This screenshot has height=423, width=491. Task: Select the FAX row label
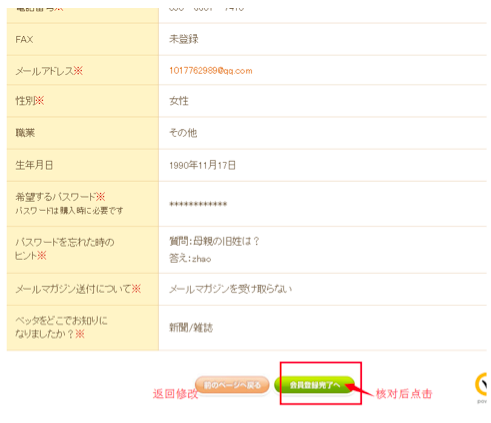(x=24, y=39)
